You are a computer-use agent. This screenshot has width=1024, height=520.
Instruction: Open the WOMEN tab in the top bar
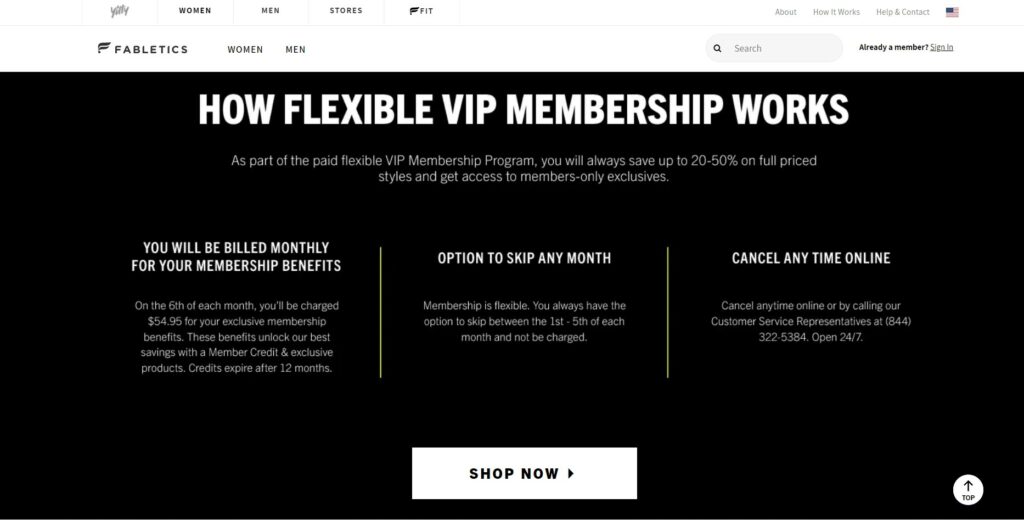195,11
